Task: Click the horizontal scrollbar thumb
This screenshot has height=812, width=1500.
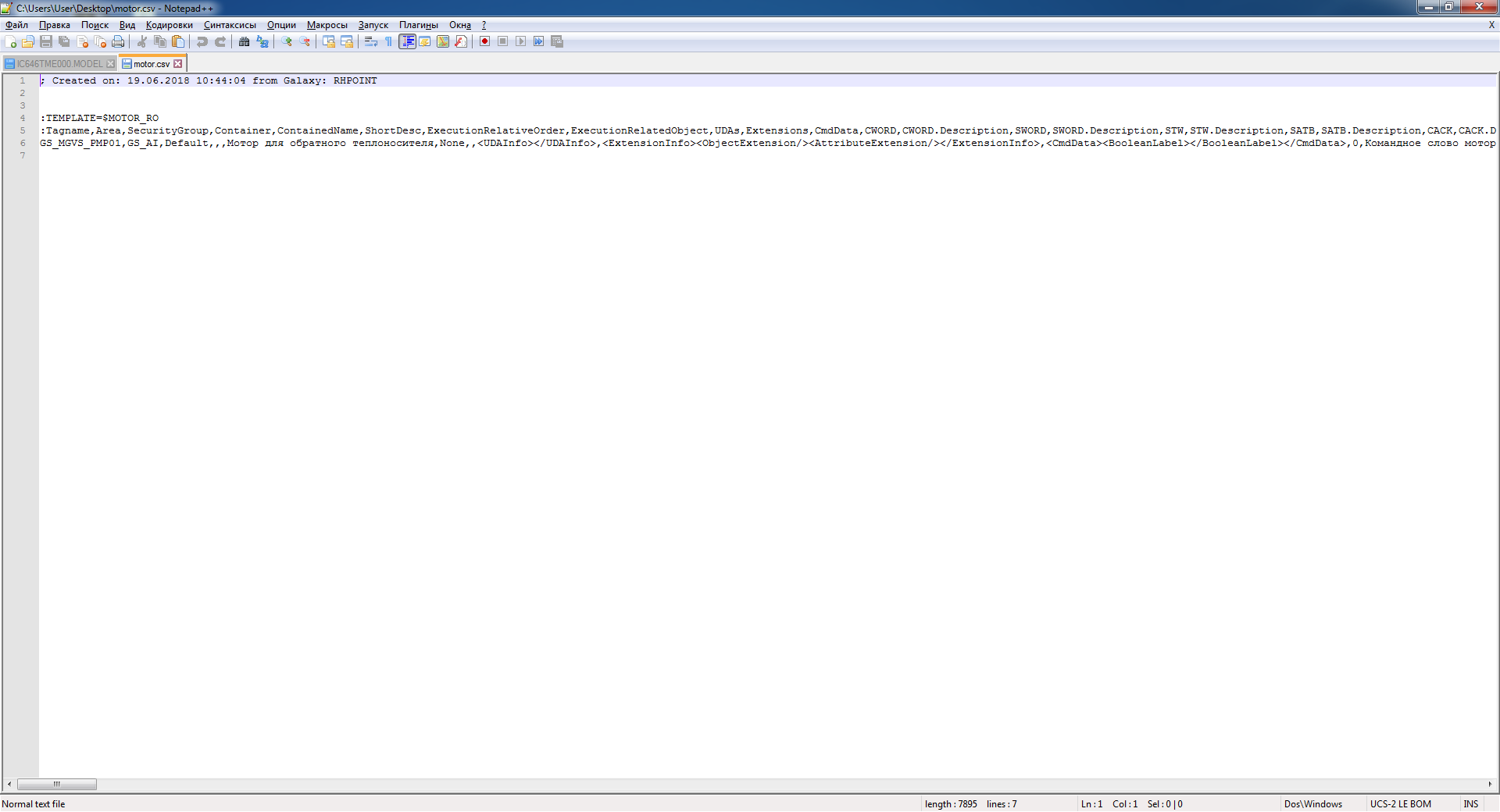Action: [x=57, y=784]
